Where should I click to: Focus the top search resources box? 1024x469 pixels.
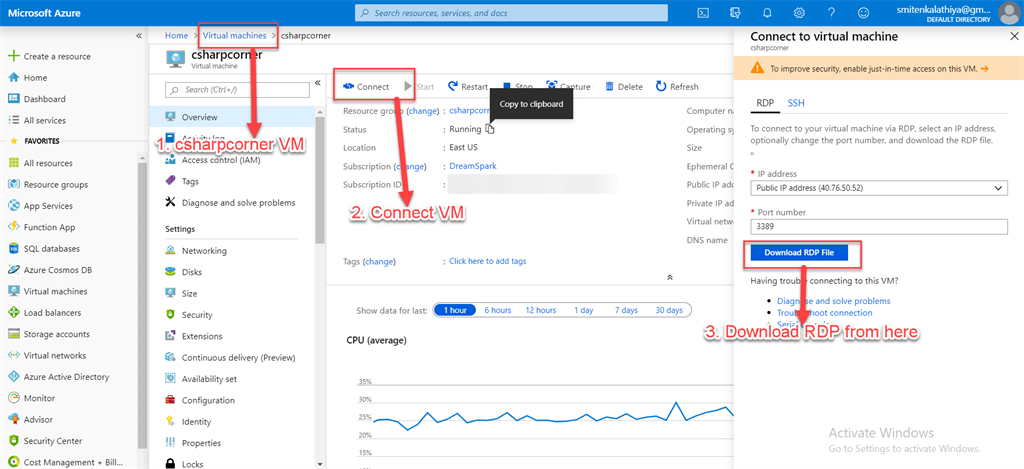(511, 12)
